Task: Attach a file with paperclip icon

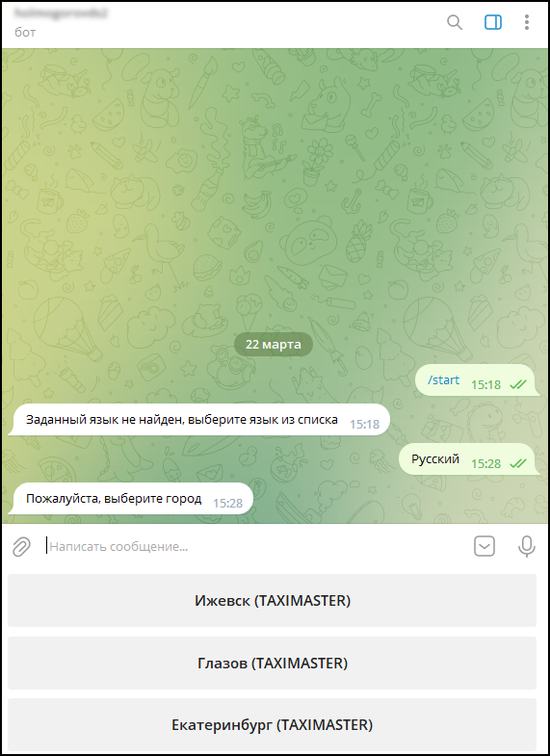Action: [21, 547]
